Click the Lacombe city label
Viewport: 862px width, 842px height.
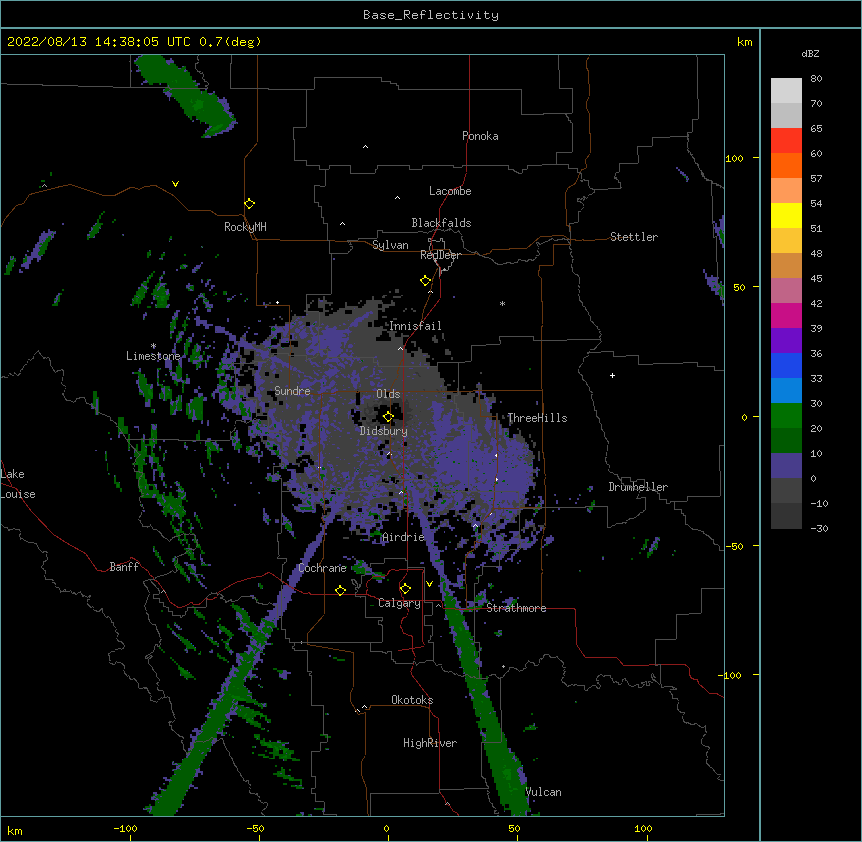(x=450, y=191)
